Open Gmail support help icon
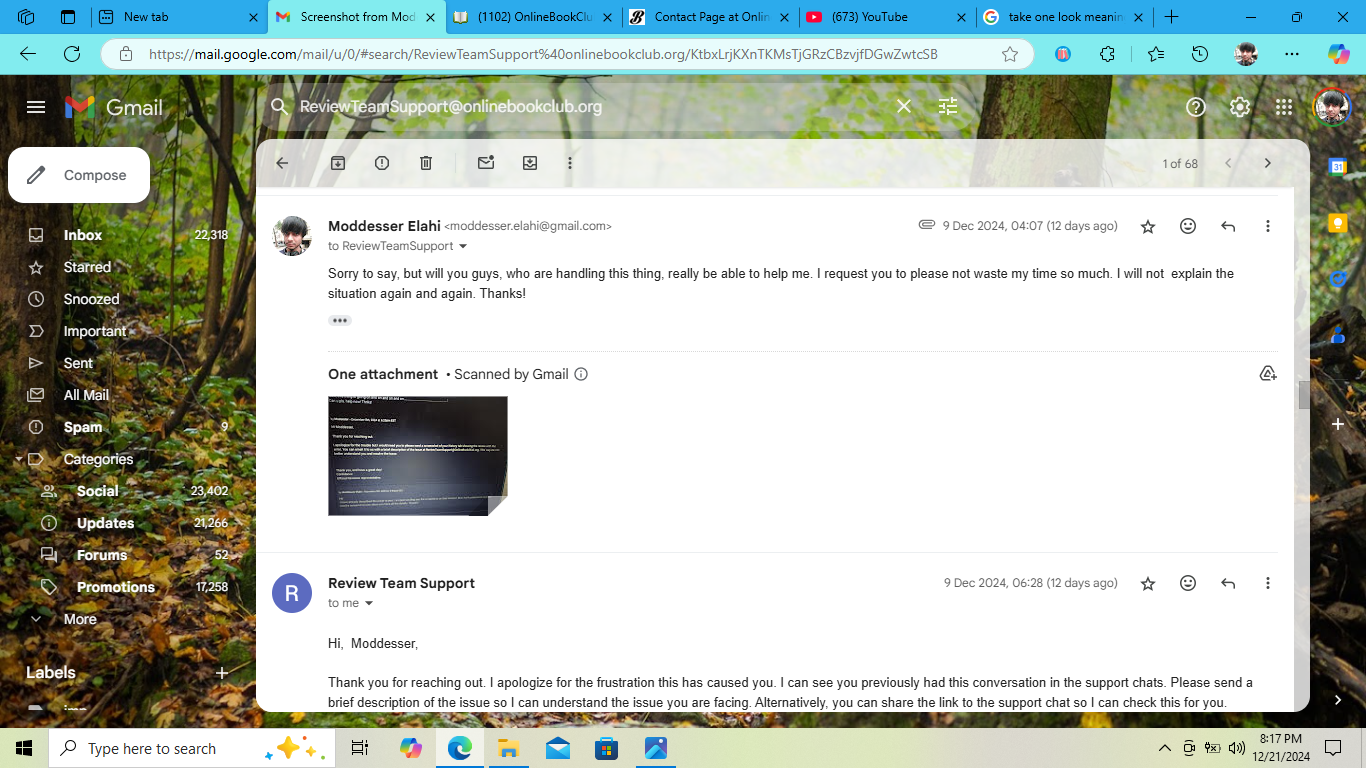 coord(1196,107)
